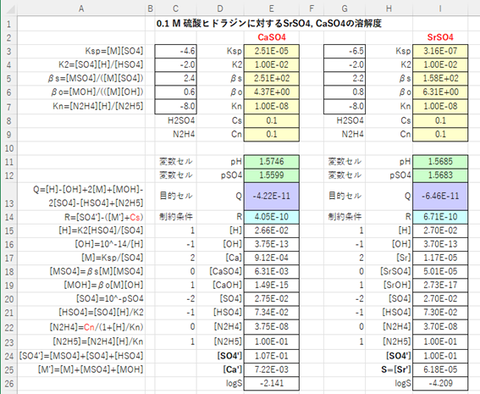Click the [Sr] value 1.17E-05
Viewport: 480px width, 394px height.
(440, 258)
